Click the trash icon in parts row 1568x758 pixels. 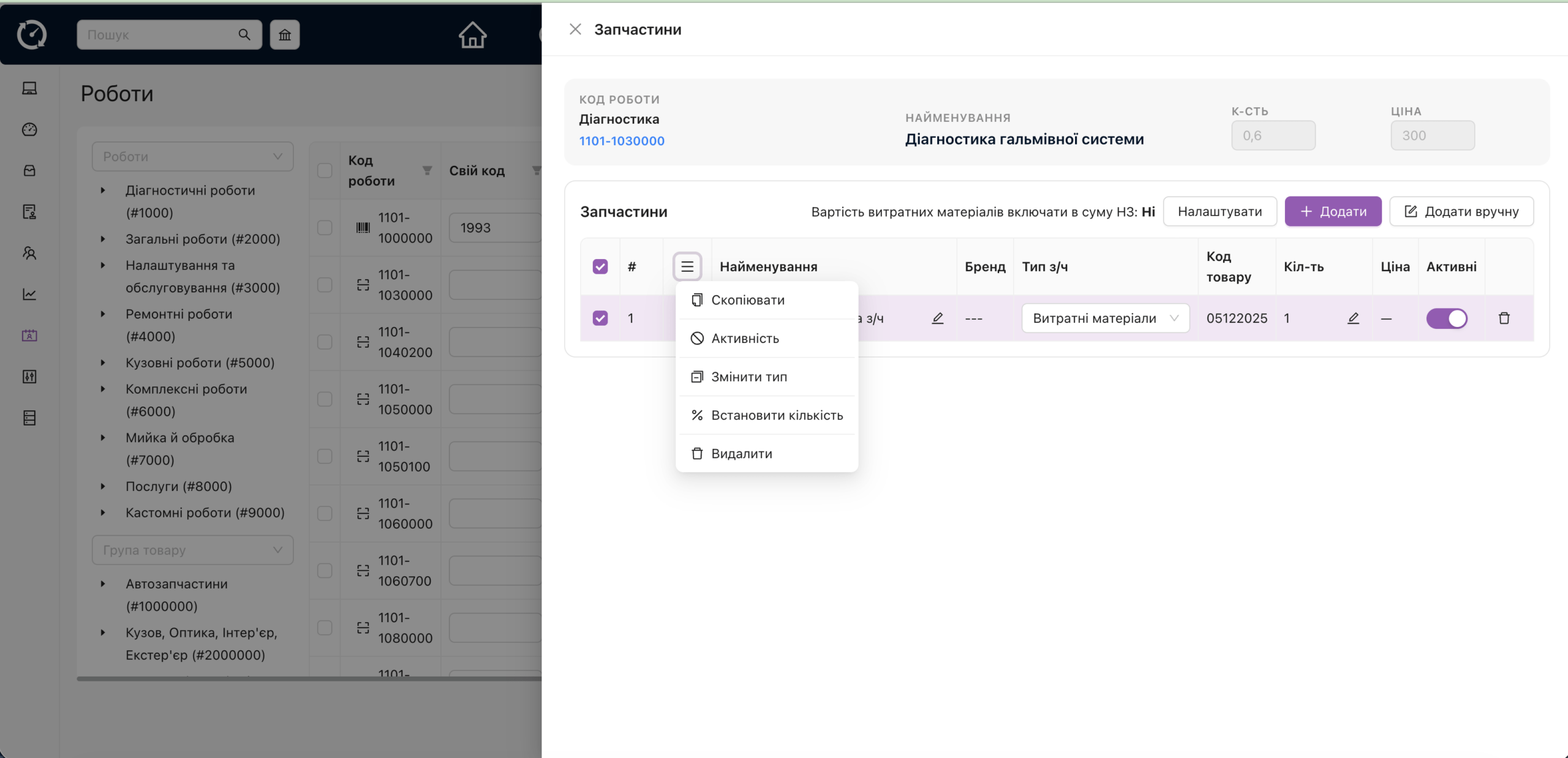pyautogui.click(x=1504, y=318)
